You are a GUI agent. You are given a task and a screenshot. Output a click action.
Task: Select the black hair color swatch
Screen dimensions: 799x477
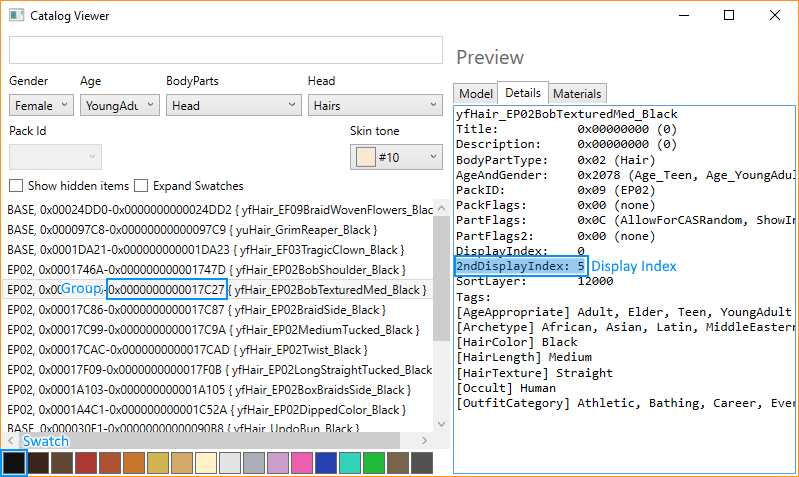[14, 463]
